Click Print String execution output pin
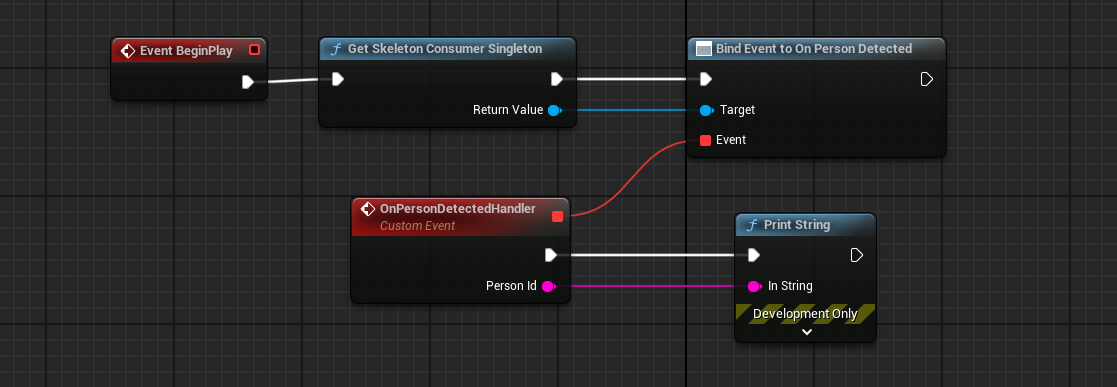The height and width of the screenshot is (387, 1117). [x=857, y=255]
